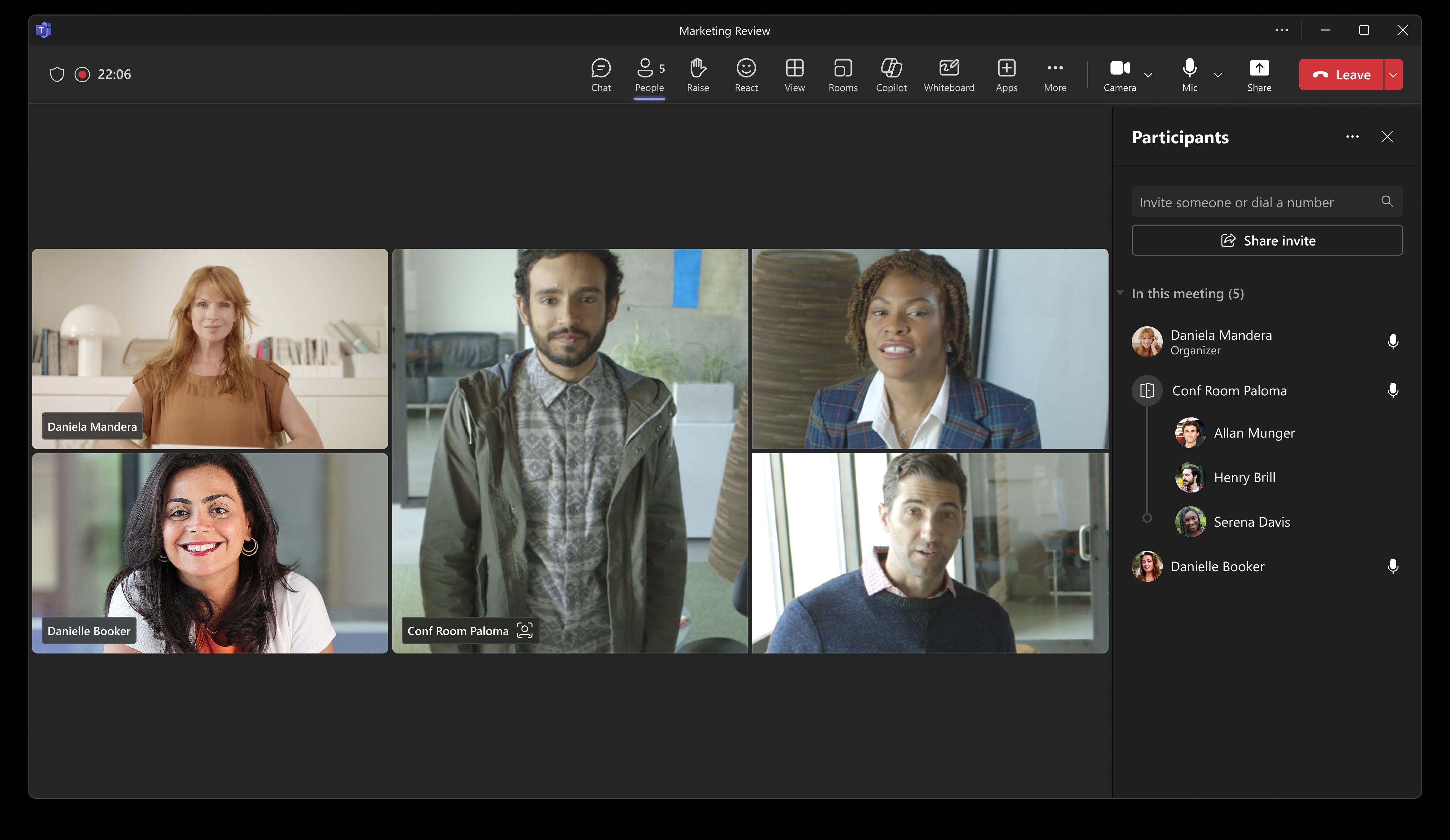Mute Danielle Booker's microphone in participants
The height and width of the screenshot is (840, 1450).
1393,566
